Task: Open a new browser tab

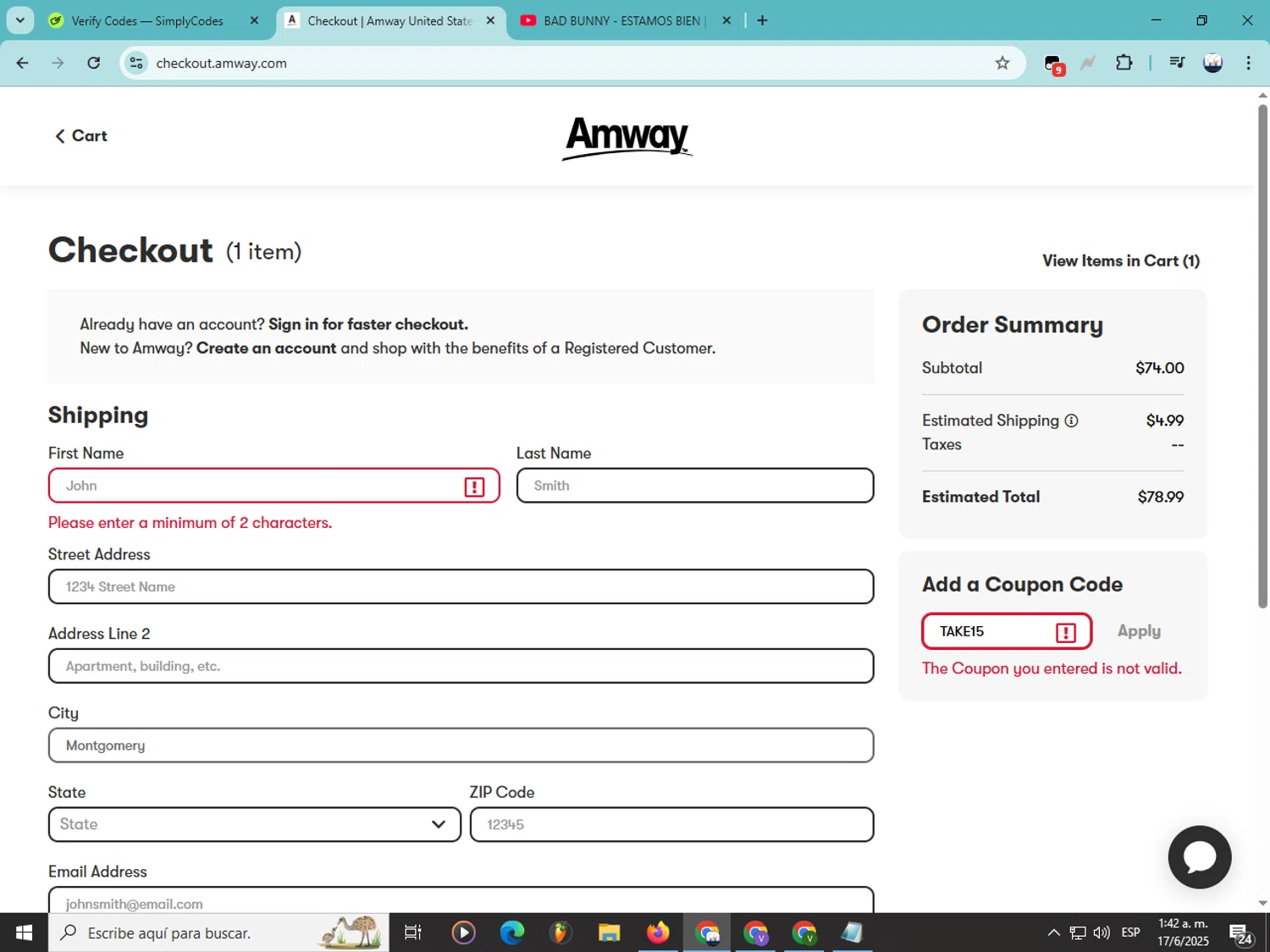Action: [x=762, y=21]
